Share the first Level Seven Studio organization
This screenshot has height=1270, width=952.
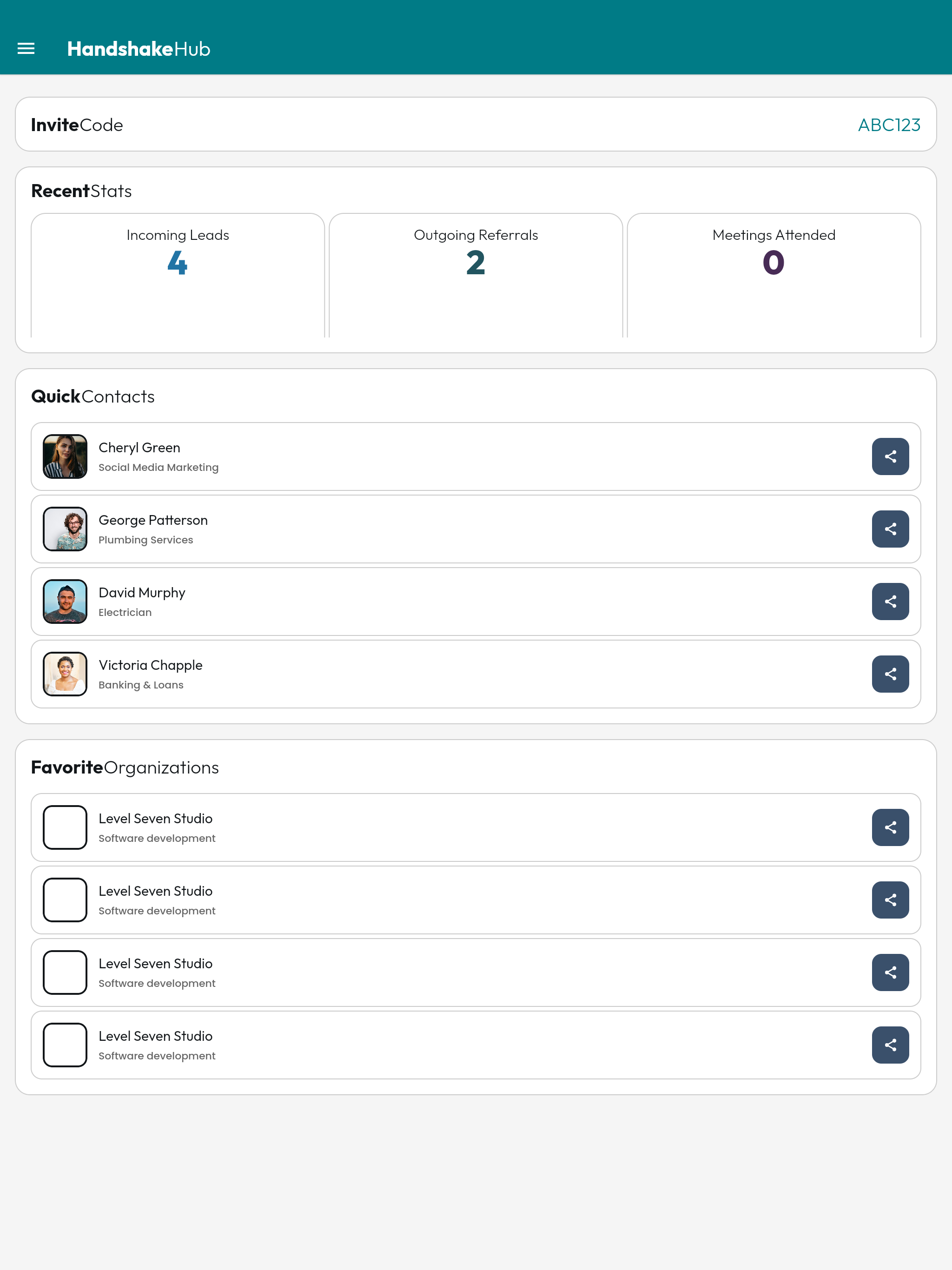[x=890, y=827]
